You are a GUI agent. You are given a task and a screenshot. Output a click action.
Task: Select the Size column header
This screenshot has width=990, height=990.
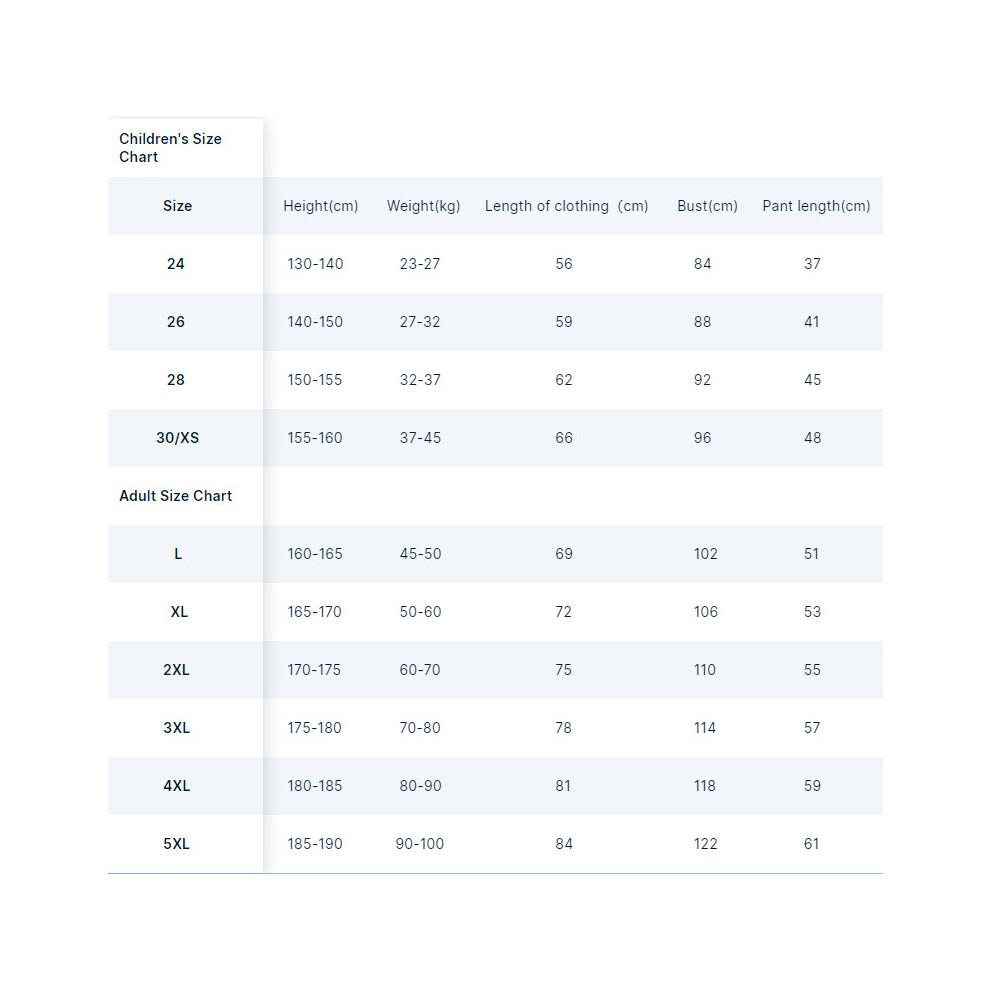pos(177,206)
